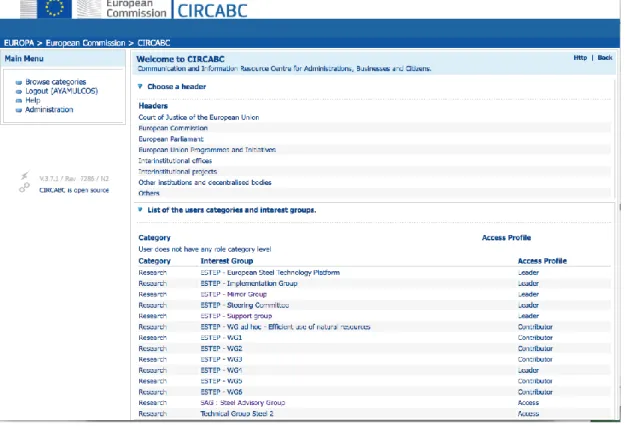Click the Browse categories bullet icon
This screenshot has height=426, width=625.
[x=19, y=82]
